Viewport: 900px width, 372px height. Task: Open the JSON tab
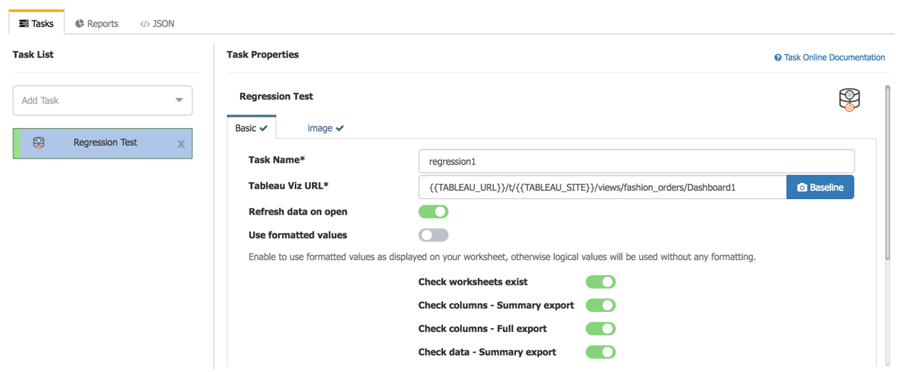[157, 24]
